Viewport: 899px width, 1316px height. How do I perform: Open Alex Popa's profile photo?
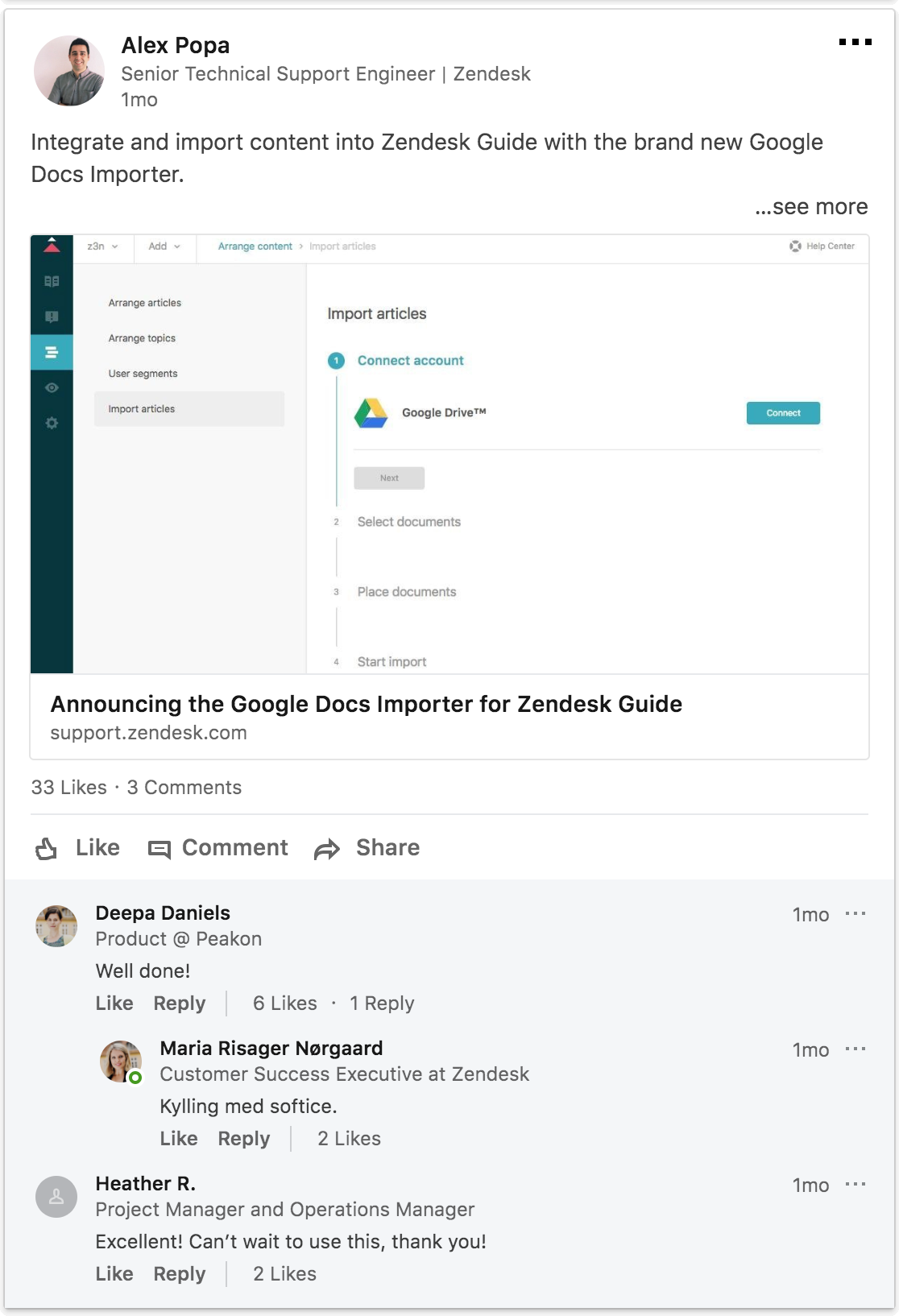click(x=69, y=71)
